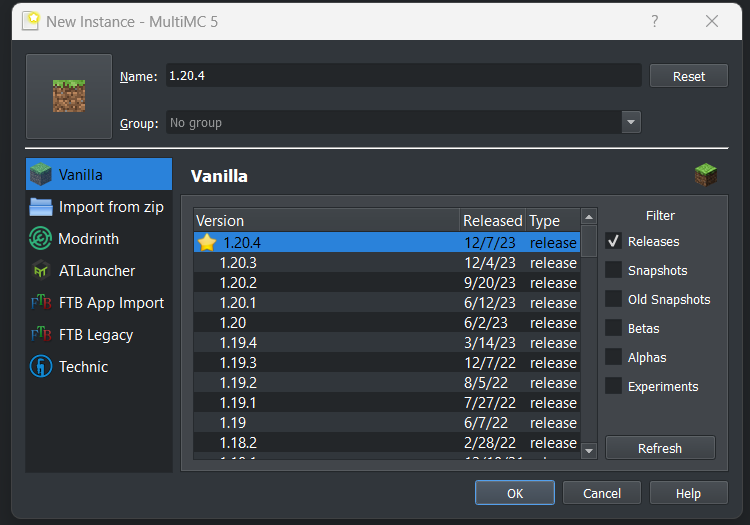Image resolution: width=750 pixels, height=525 pixels.
Task: Select version 1.19.4 row
Action: click(387, 343)
